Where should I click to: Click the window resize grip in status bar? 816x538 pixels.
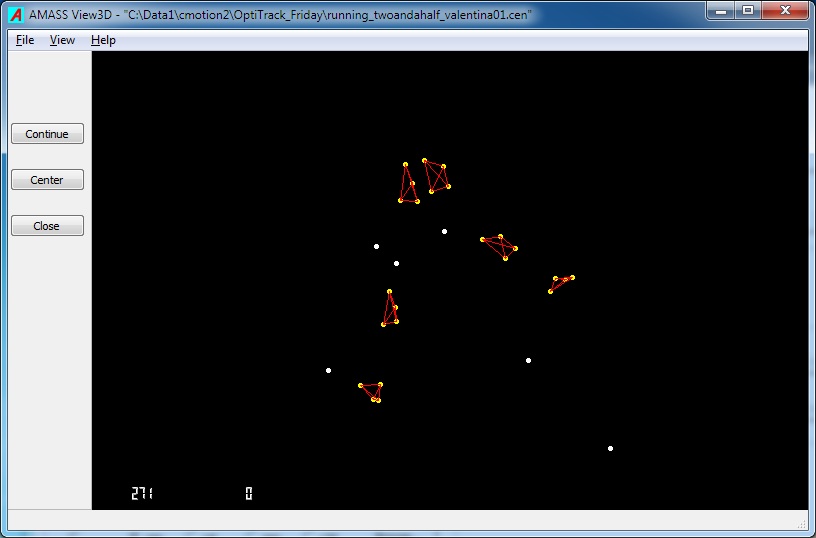(x=802, y=524)
